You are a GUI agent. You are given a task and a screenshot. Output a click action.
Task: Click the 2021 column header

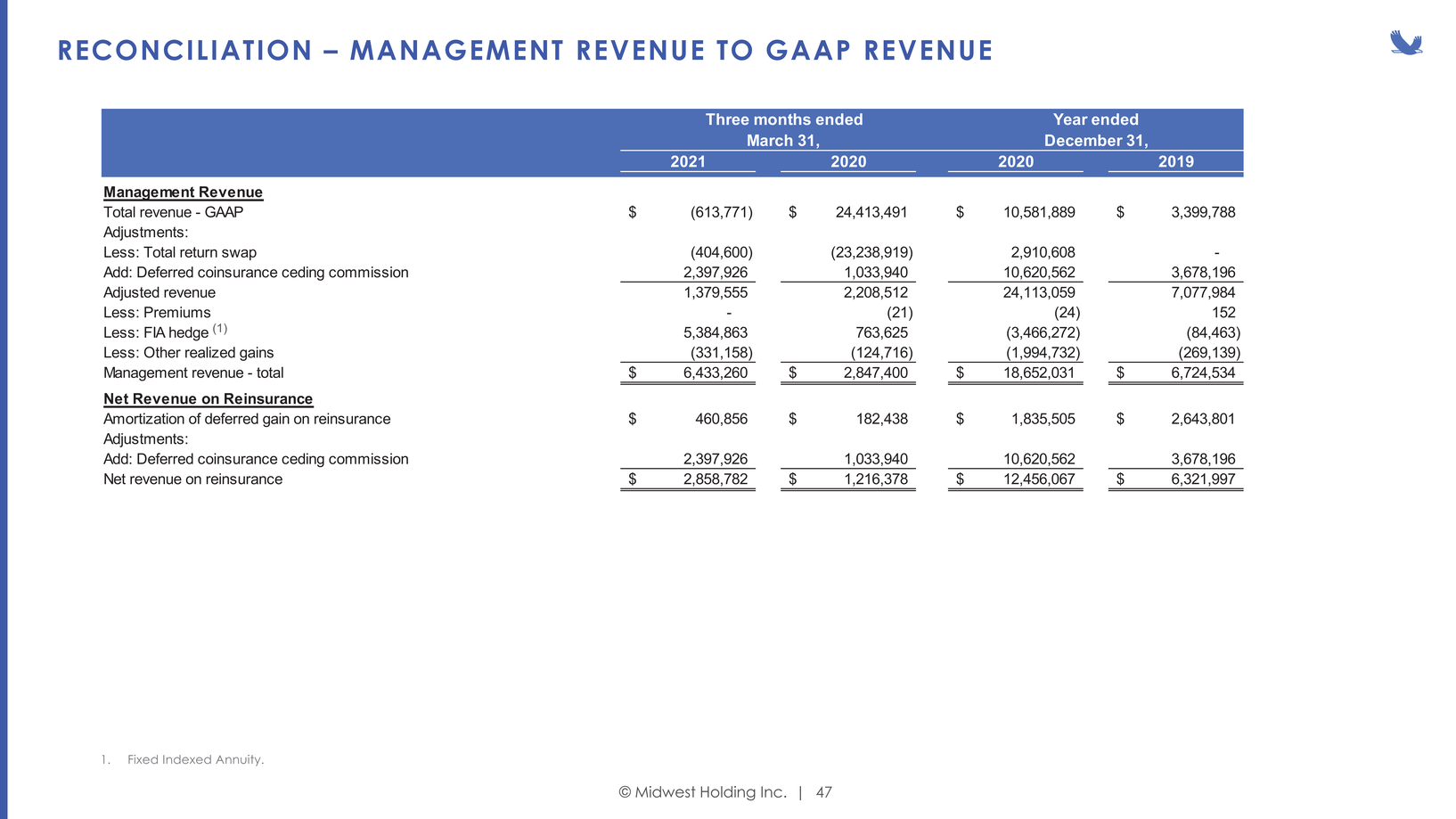(x=688, y=161)
